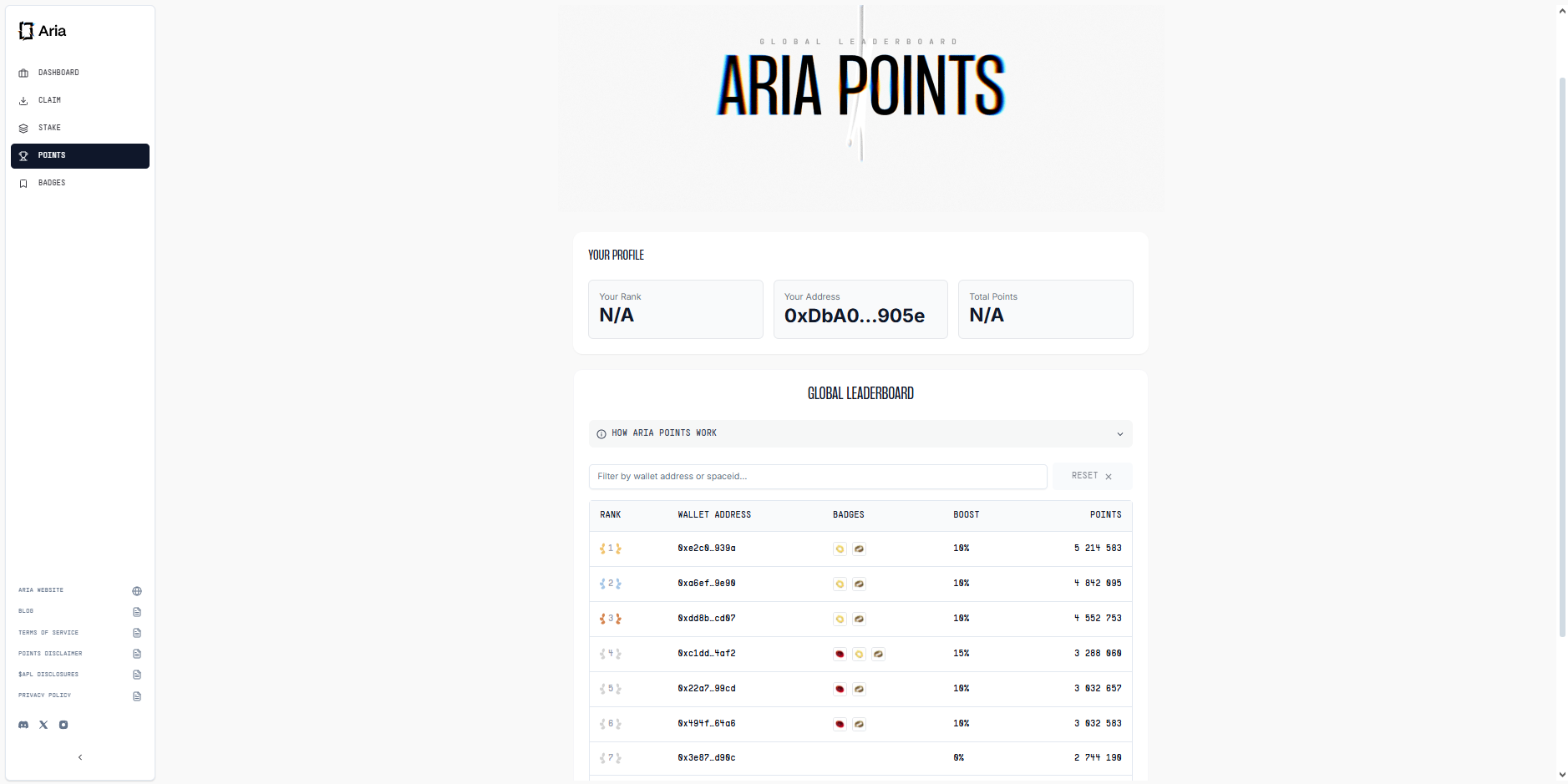Image resolution: width=1568 pixels, height=784 pixels.
Task: Click the info icon beside How Aria Points Work
Action: pos(601,433)
